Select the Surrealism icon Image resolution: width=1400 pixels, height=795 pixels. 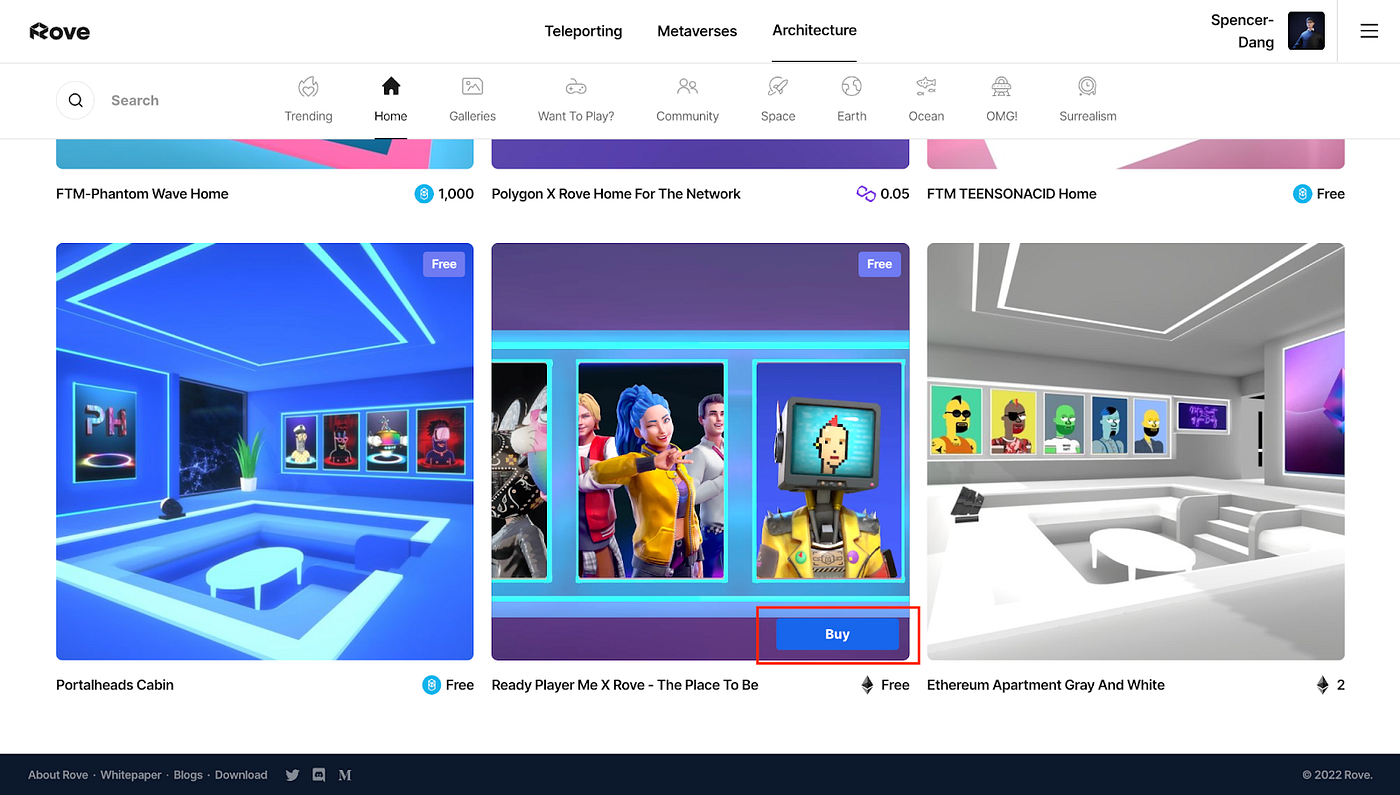(x=1088, y=86)
